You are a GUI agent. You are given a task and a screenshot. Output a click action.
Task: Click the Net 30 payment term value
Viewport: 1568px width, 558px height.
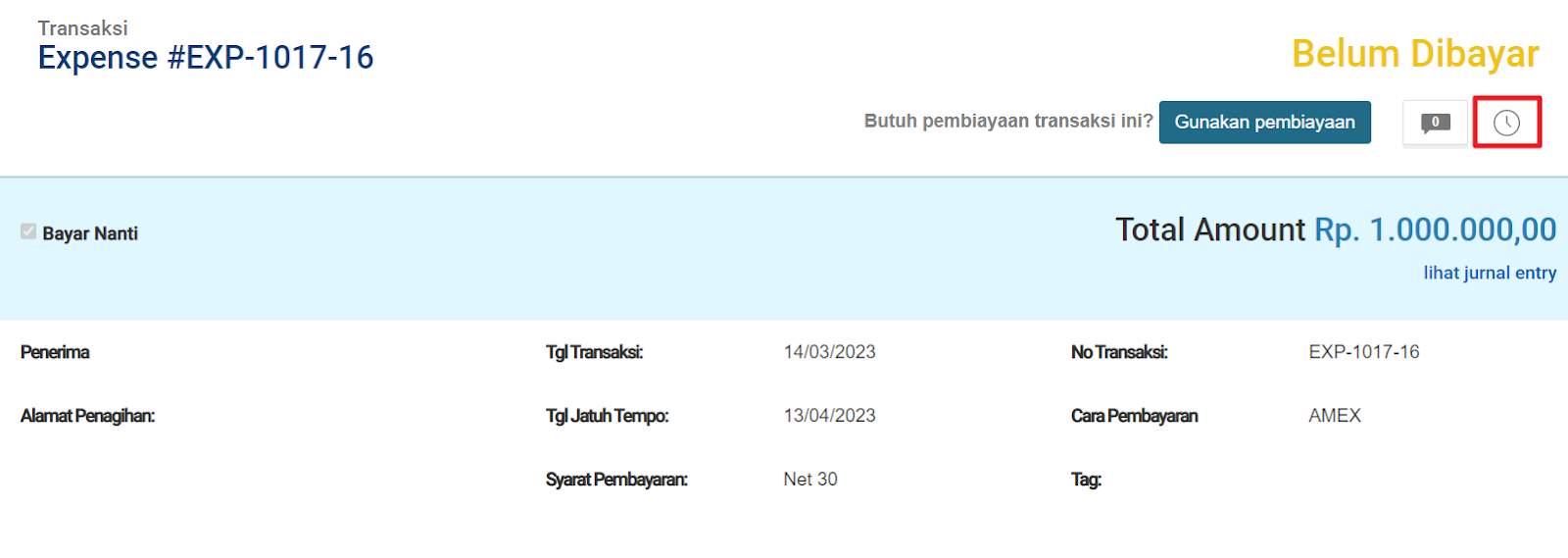click(x=810, y=480)
